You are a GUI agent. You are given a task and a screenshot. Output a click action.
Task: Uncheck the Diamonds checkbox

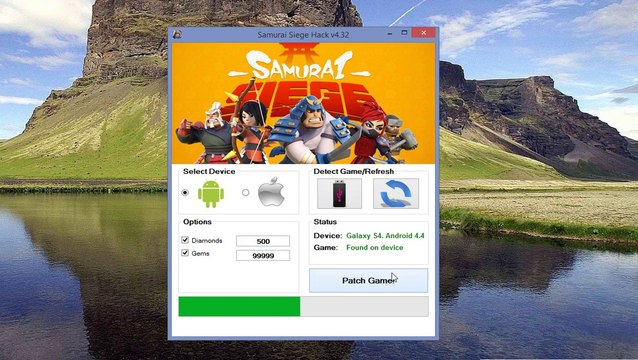(x=185, y=240)
